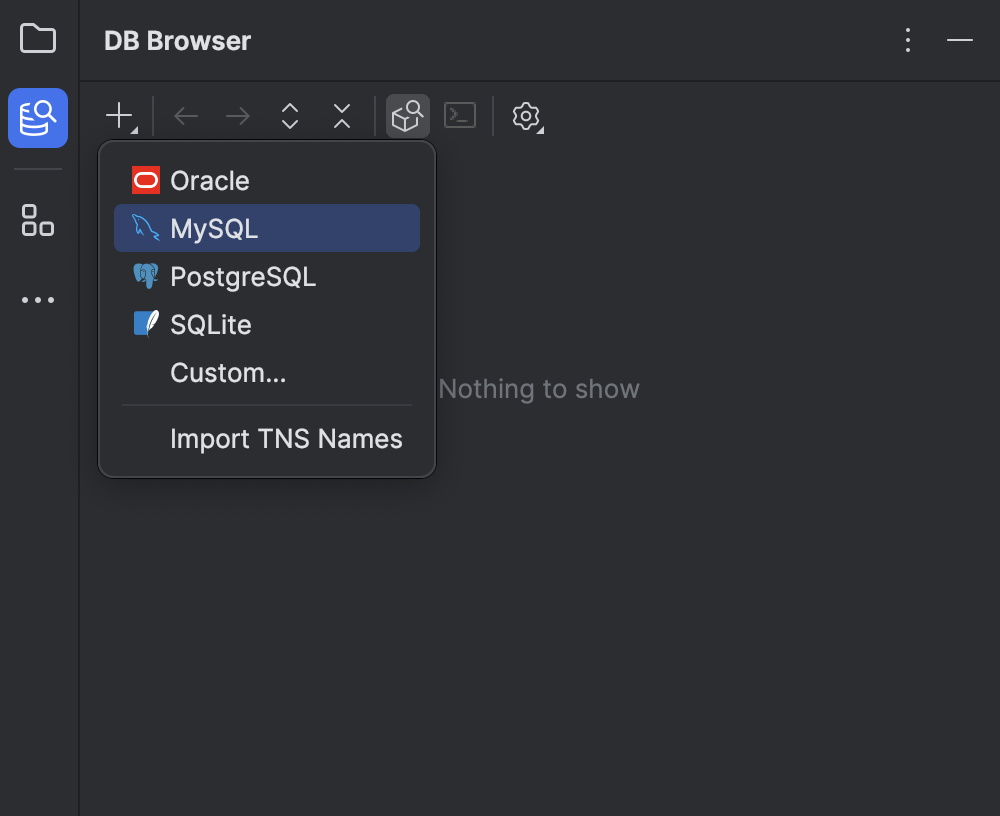
Task: Click Import TNS Names
Action: (287, 438)
